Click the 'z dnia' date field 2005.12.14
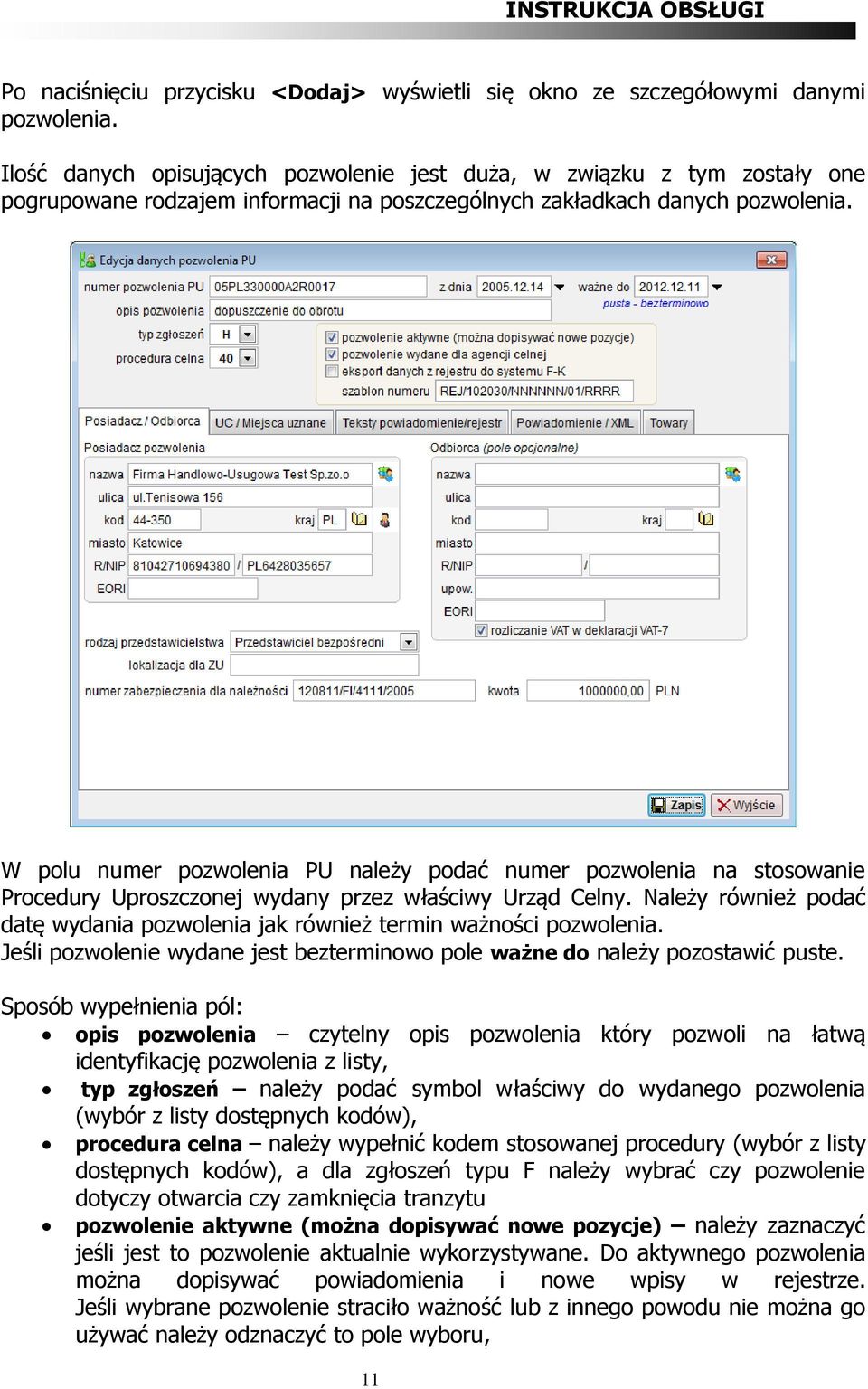This screenshot has width=868, height=1389. coord(513,287)
